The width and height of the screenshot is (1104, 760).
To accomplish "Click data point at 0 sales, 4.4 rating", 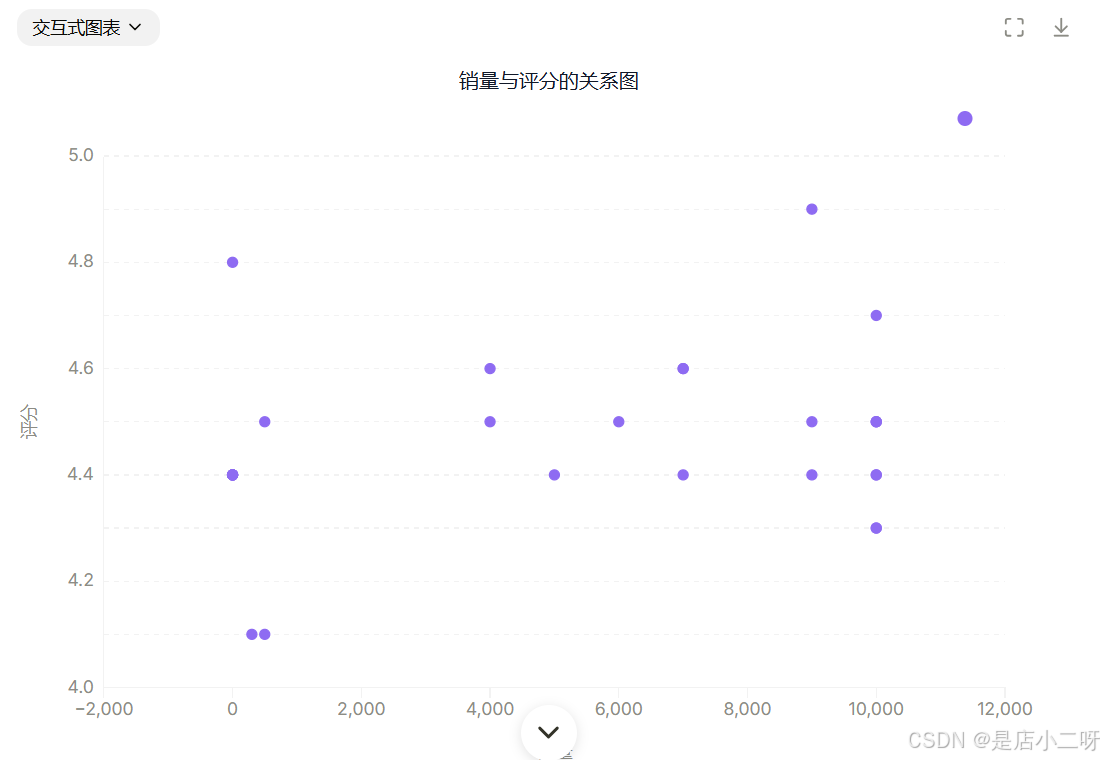I will [x=233, y=475].
